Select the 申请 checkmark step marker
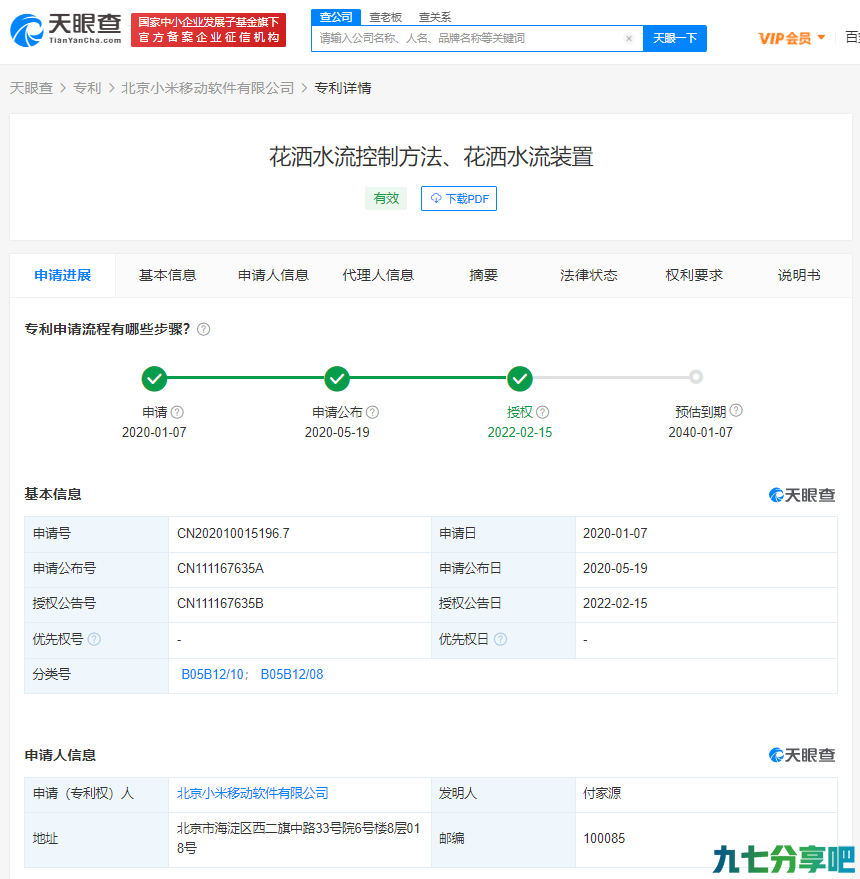860x879 pixels. tap(154, 379)
